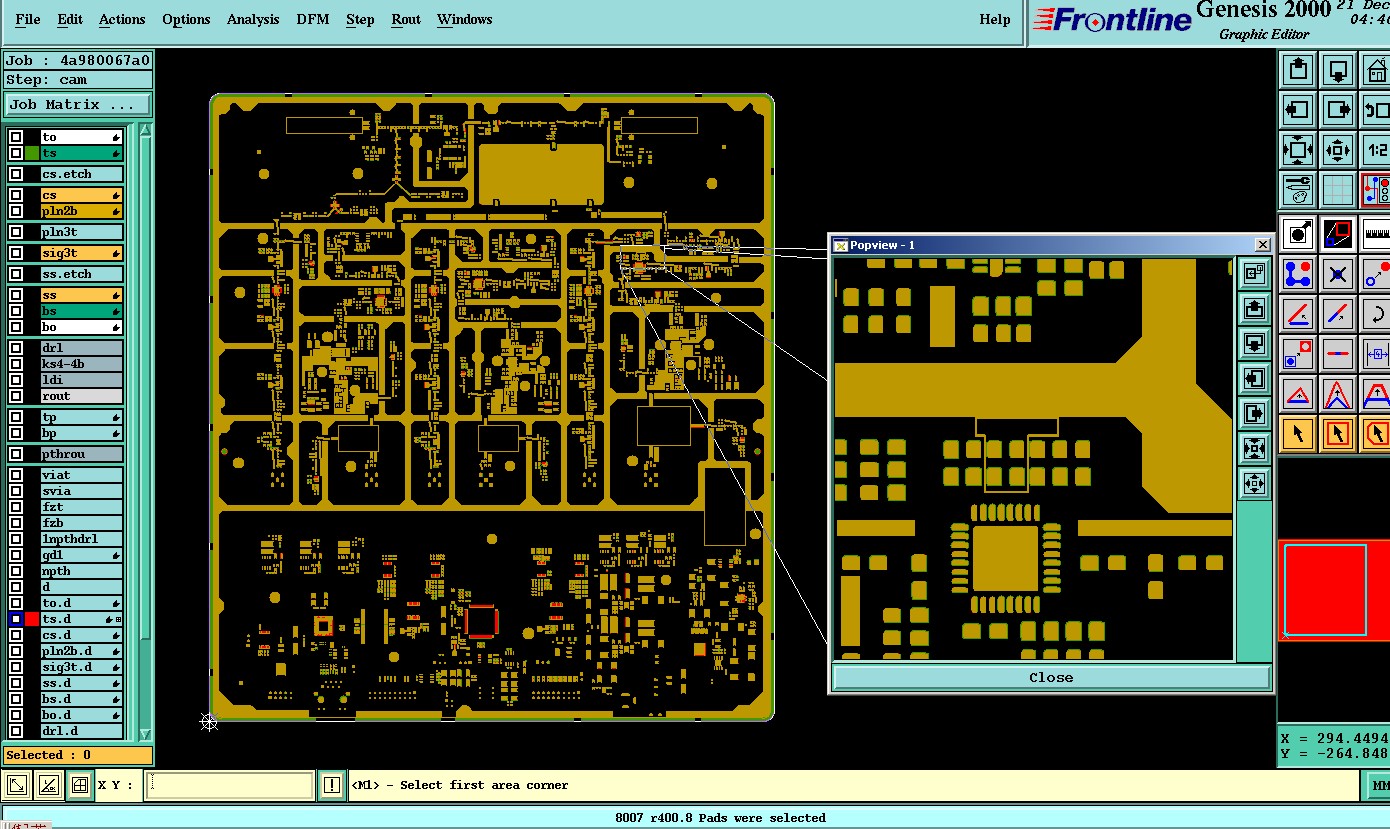1390x829 pixels.
Task: Select the layer name rout
Action: coord(81,396)
